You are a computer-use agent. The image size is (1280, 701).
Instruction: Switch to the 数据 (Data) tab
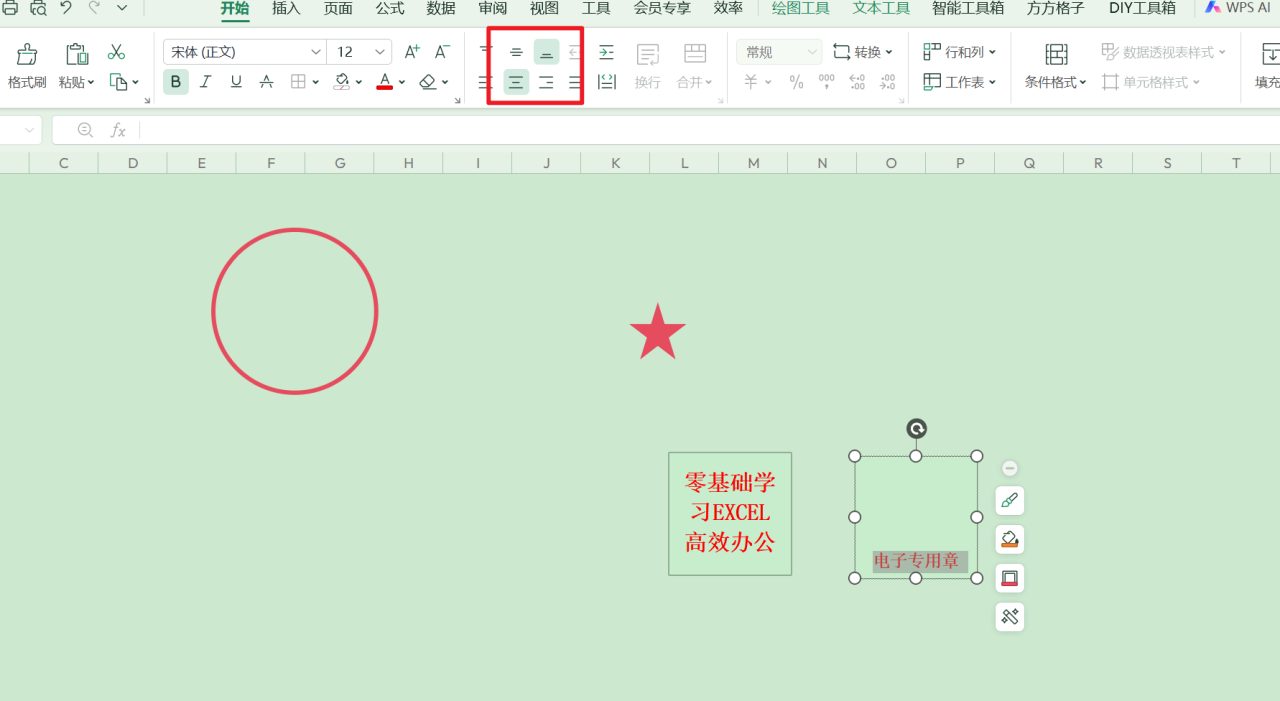click(x=441, y=8)
